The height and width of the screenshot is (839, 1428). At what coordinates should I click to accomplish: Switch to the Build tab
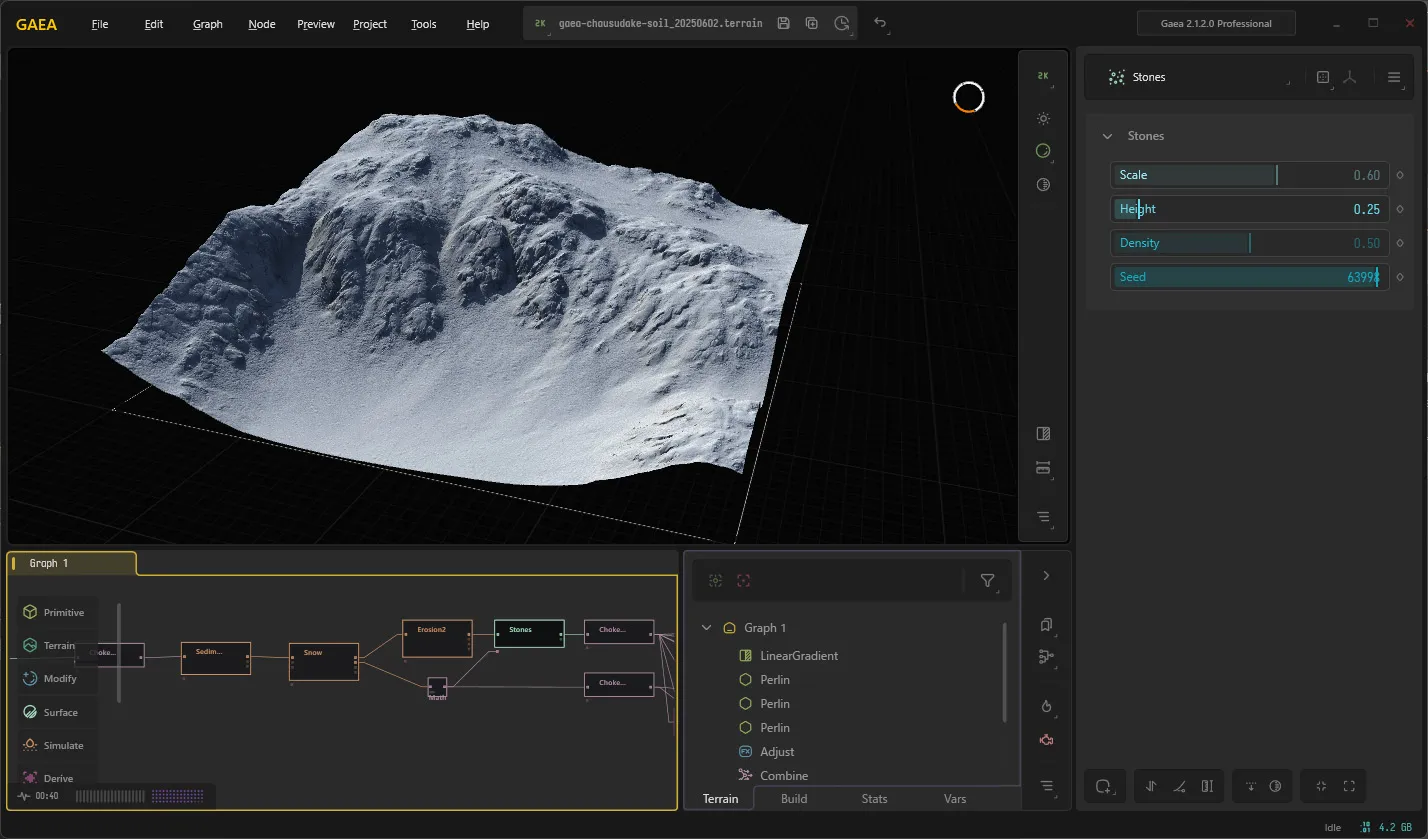[794, 799]
